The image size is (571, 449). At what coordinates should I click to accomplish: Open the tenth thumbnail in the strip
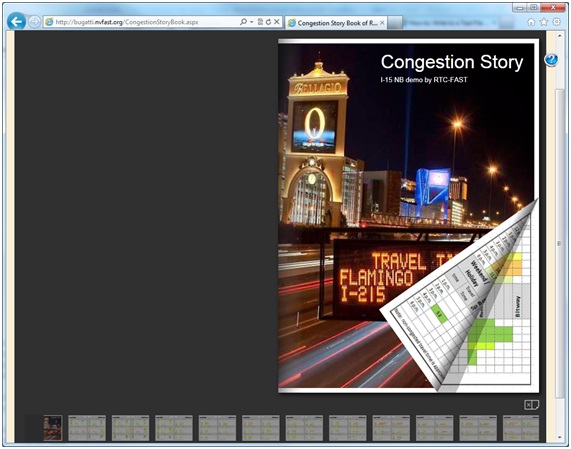click(x=435, y=428)
